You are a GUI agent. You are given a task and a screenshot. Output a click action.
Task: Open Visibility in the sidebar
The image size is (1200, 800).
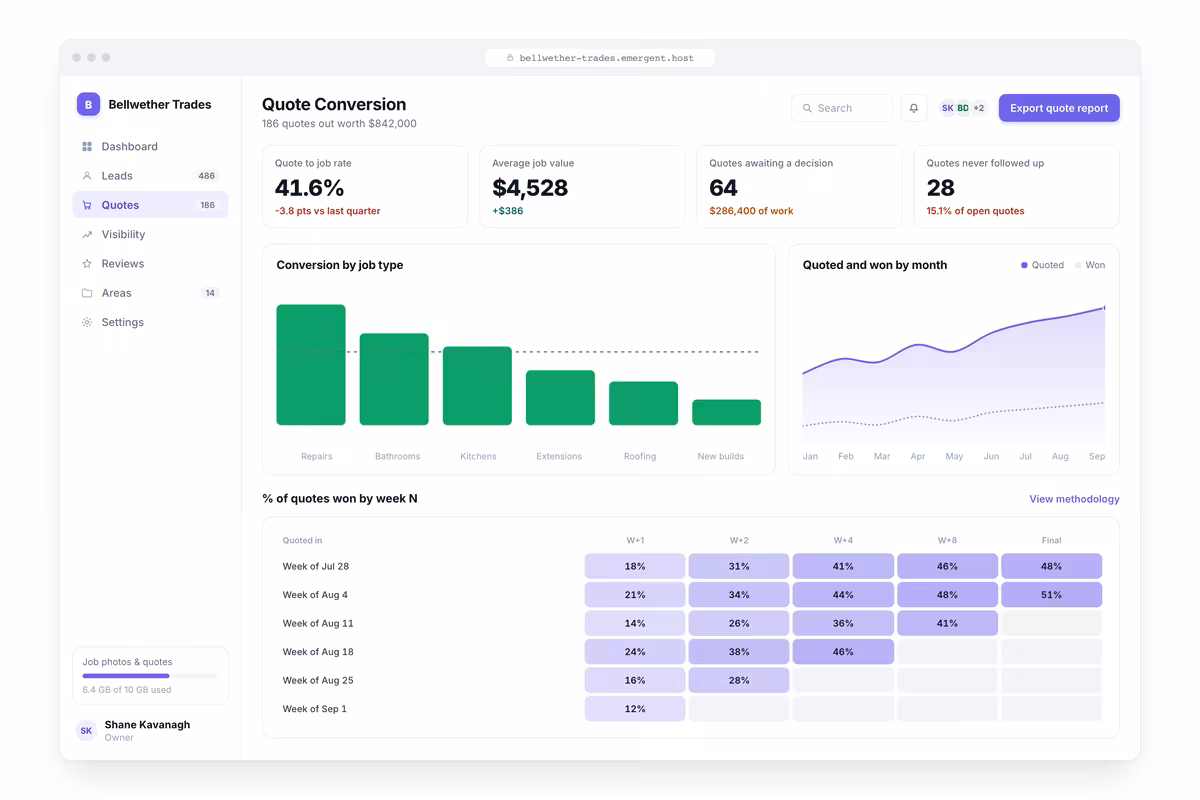[150, 235]
